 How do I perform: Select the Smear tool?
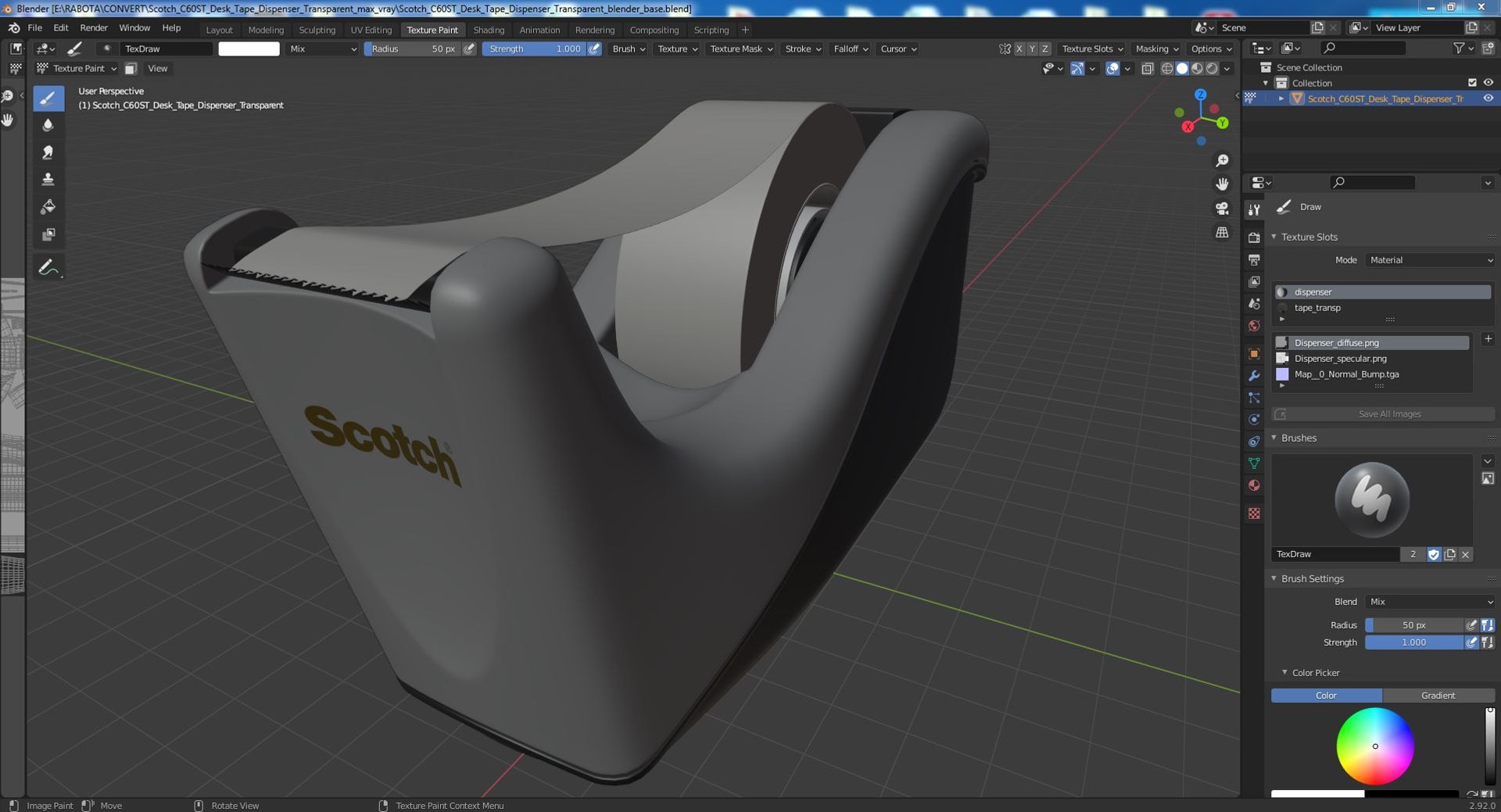pyautogui.click(x=48, y=152)
